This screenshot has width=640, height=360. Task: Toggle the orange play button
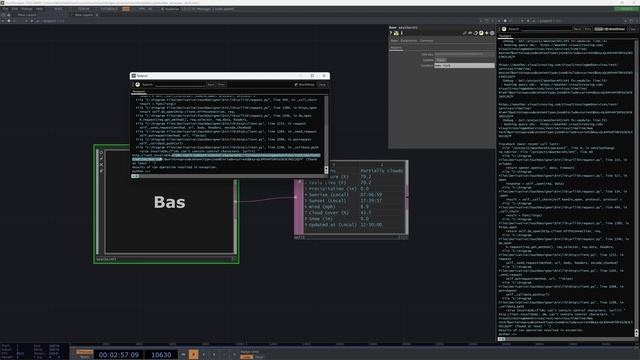193,355
